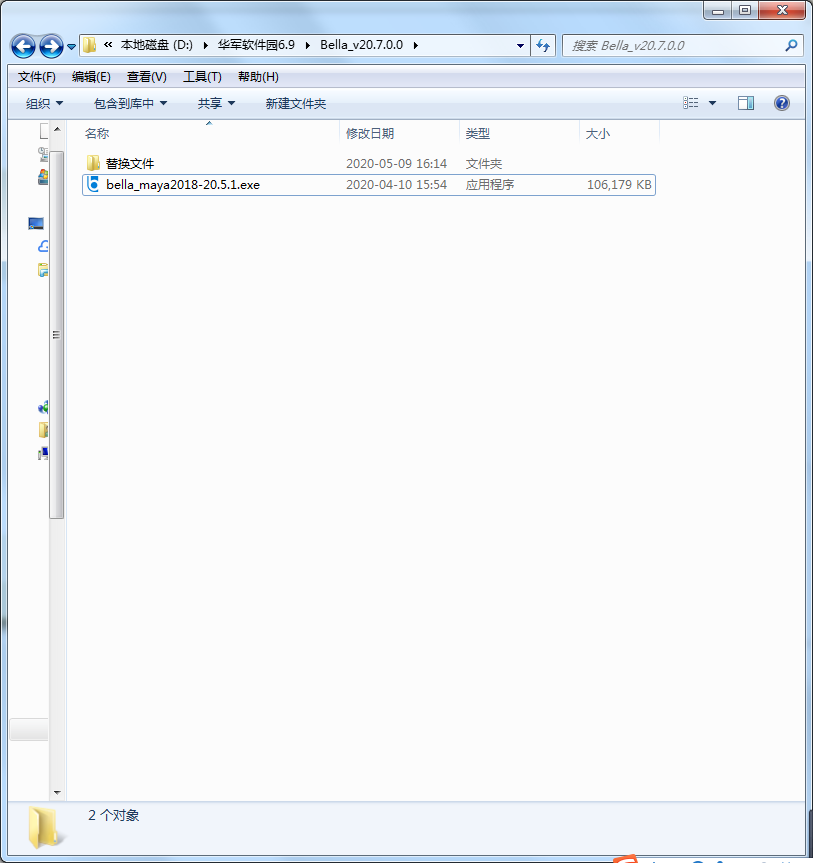This screenshot has width=813, height=863.
Task: Click the Bella_v20.7.0.0 breadcrumb segment
Action: click(362, 45)
